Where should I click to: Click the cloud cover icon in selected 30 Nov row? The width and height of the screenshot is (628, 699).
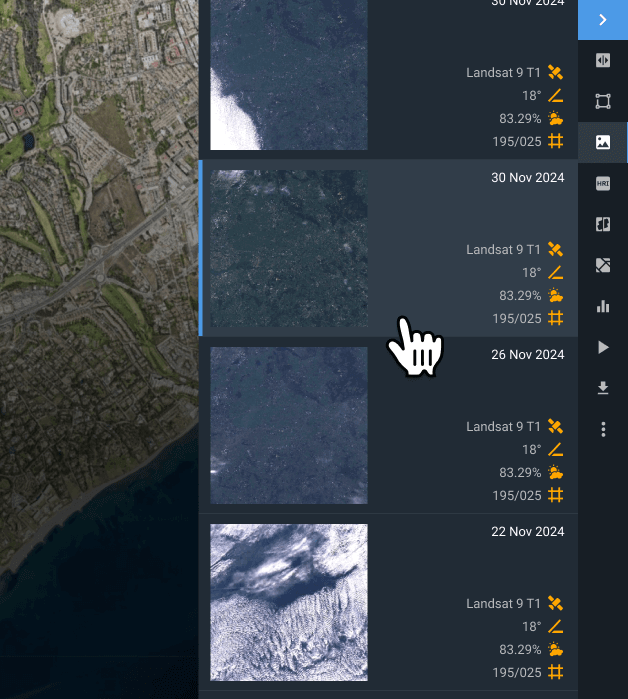[555, 295]
